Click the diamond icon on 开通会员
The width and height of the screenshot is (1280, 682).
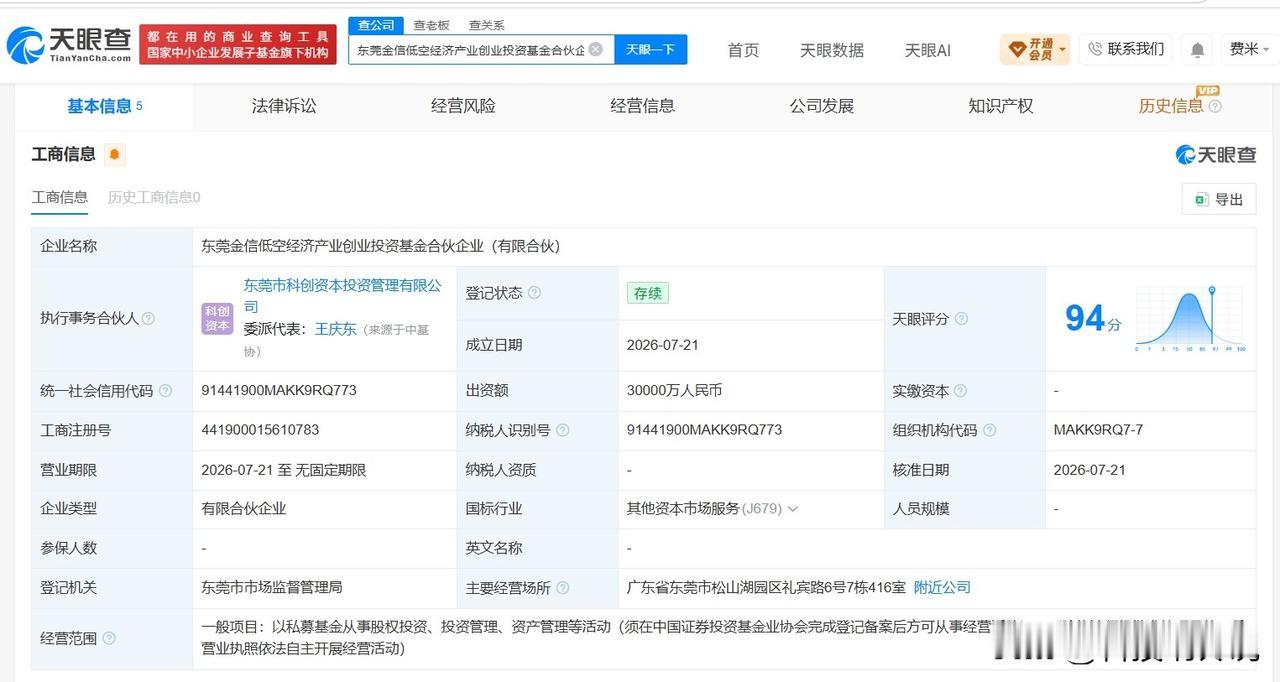[x=1017, y=49]
